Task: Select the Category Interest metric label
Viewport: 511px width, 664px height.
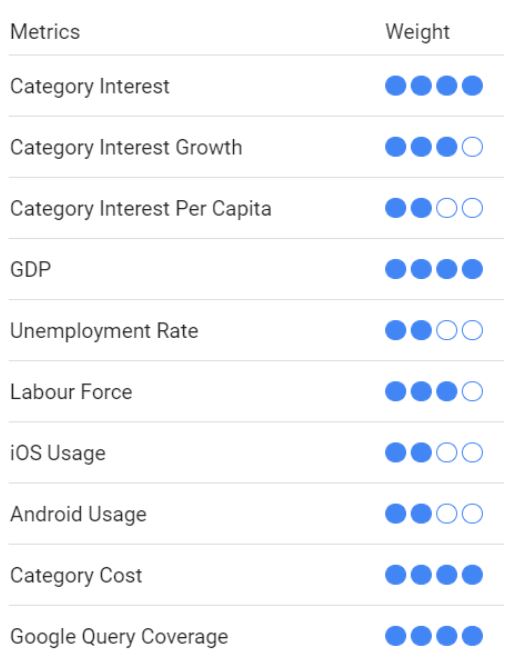Action: click(x=90, y=87)
